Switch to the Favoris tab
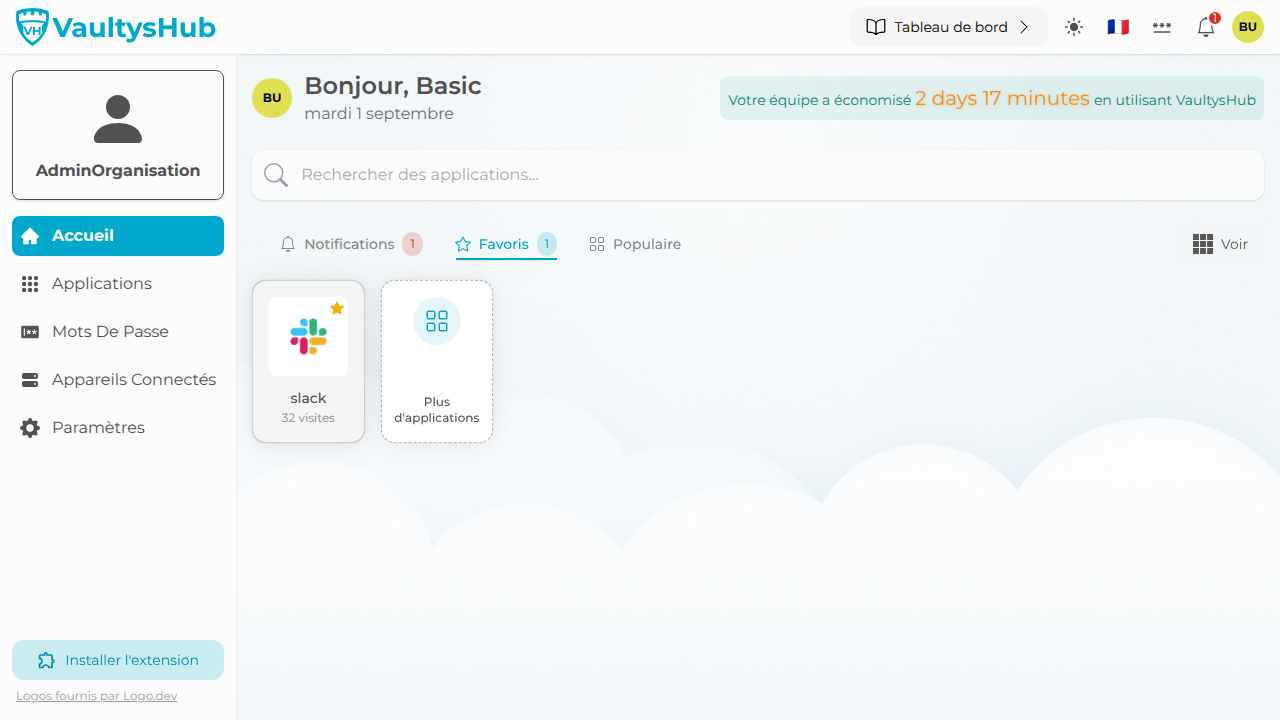The width and height of the screenshot is (1280, 720). point(506,244)
